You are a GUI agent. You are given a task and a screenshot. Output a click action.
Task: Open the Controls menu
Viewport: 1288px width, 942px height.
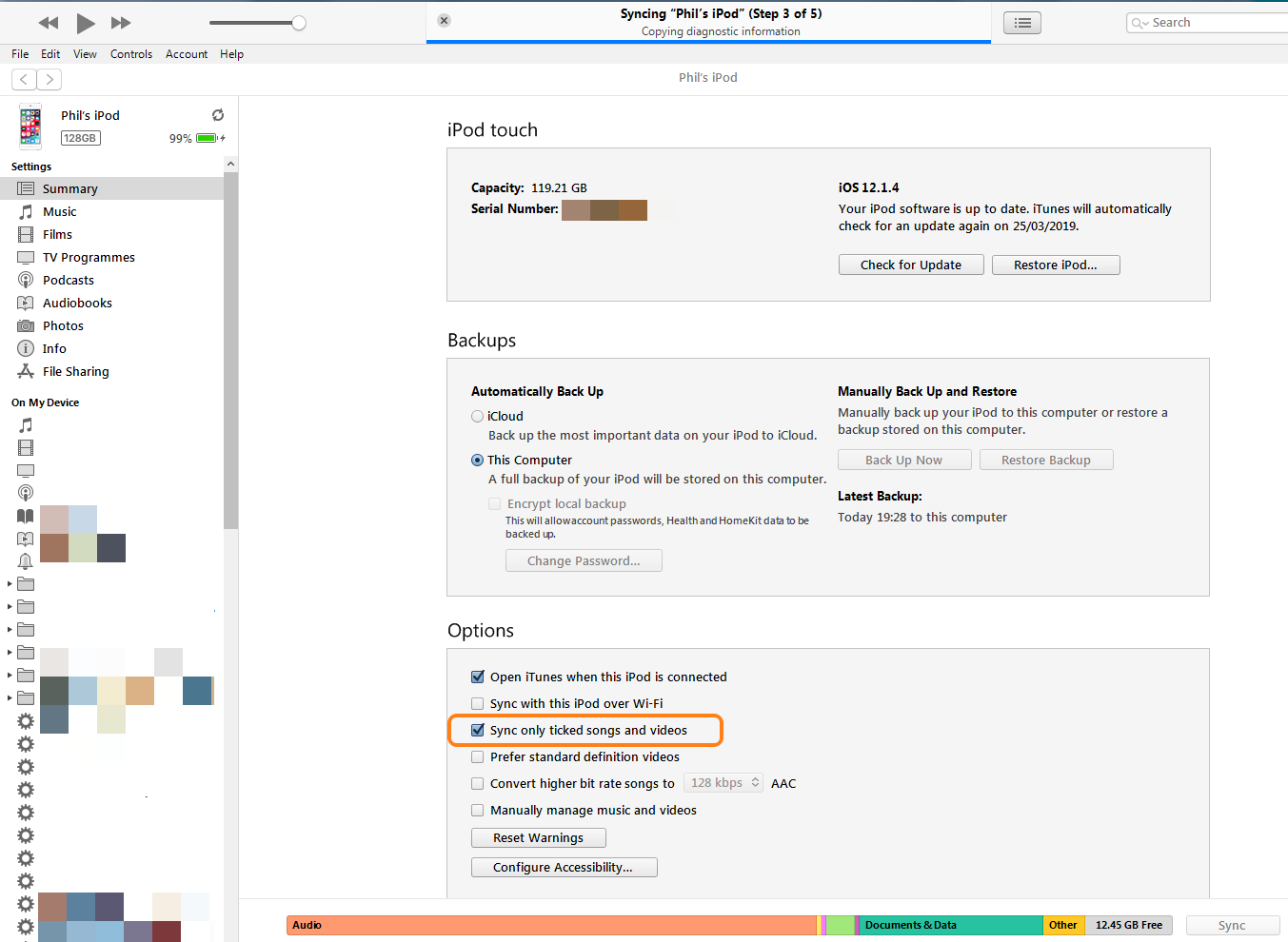coord(131,54)
